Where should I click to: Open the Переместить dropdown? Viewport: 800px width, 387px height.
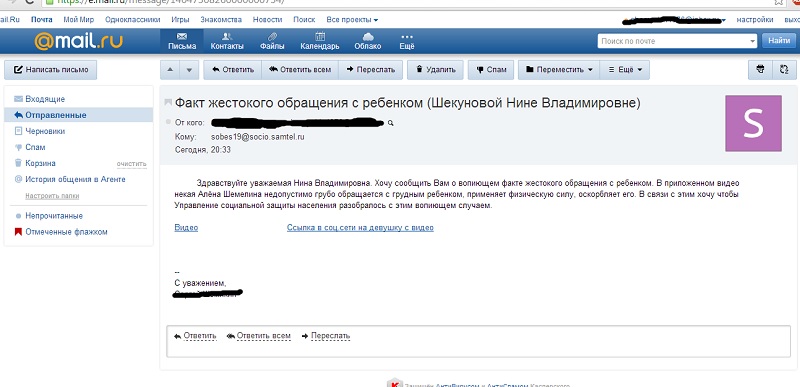[559, 70]
